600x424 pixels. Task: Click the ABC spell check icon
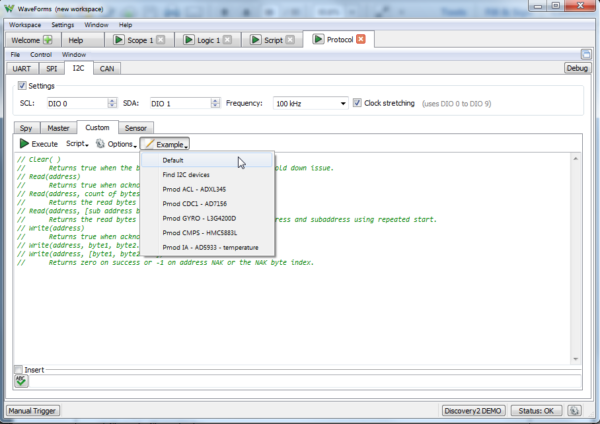click(x=21, y=381)
